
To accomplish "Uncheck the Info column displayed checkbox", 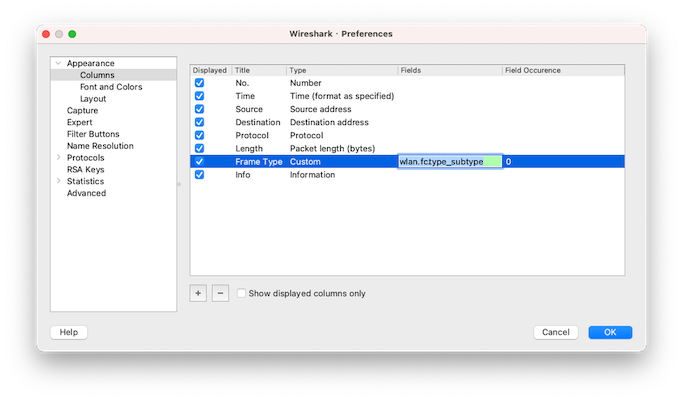I will point(199,174).
